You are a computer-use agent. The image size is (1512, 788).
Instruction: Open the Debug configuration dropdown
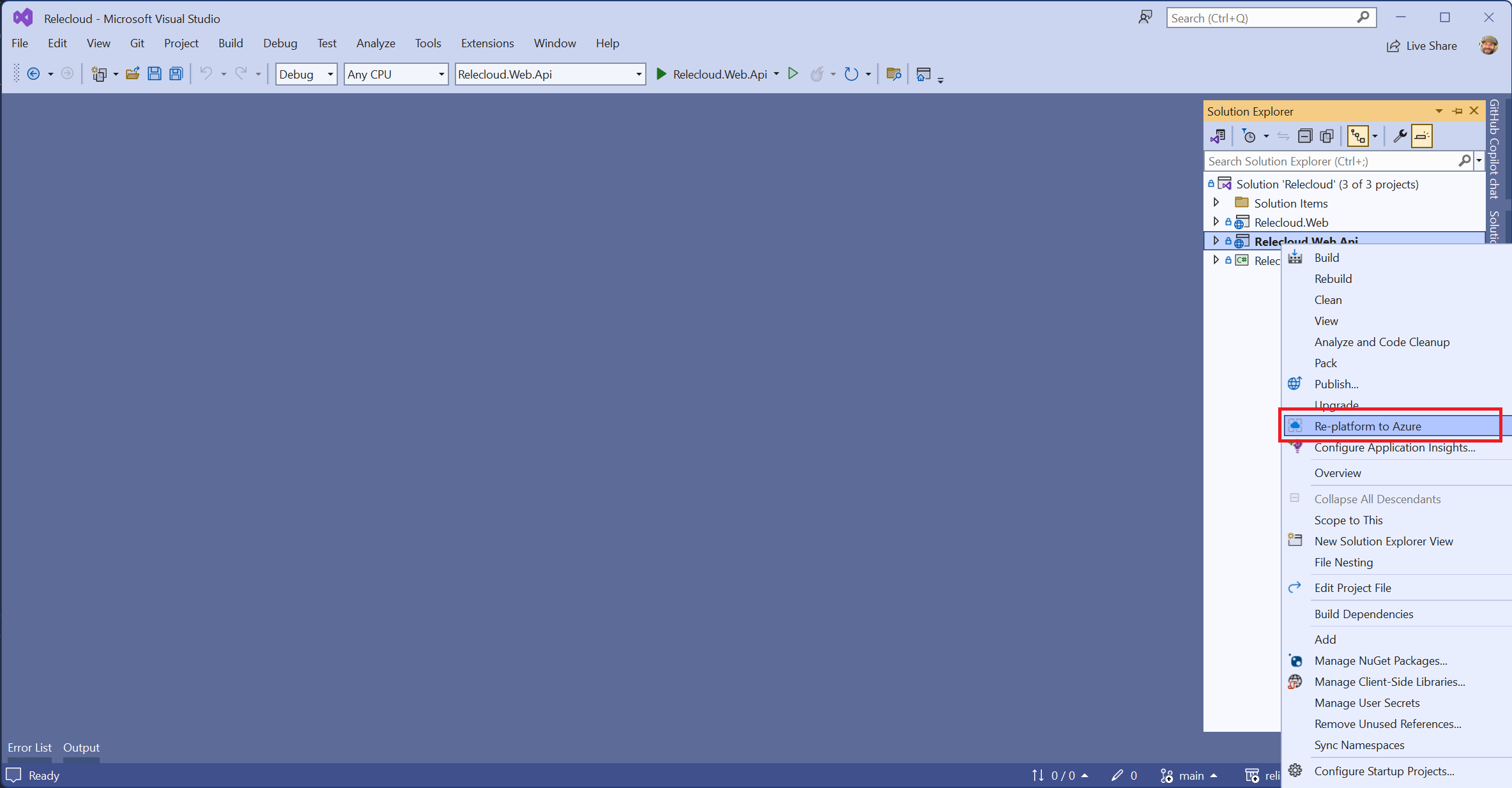[x=305, y=74]
